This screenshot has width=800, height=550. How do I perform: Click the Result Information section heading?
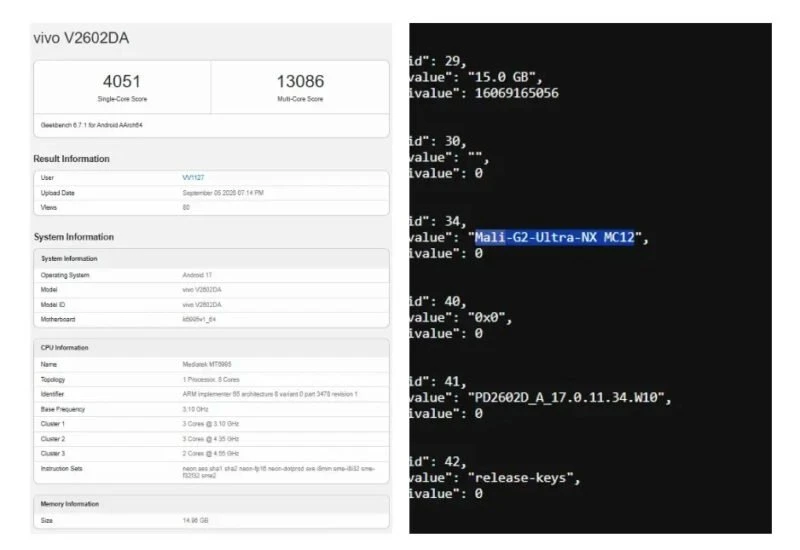click(x=71, y=159)
